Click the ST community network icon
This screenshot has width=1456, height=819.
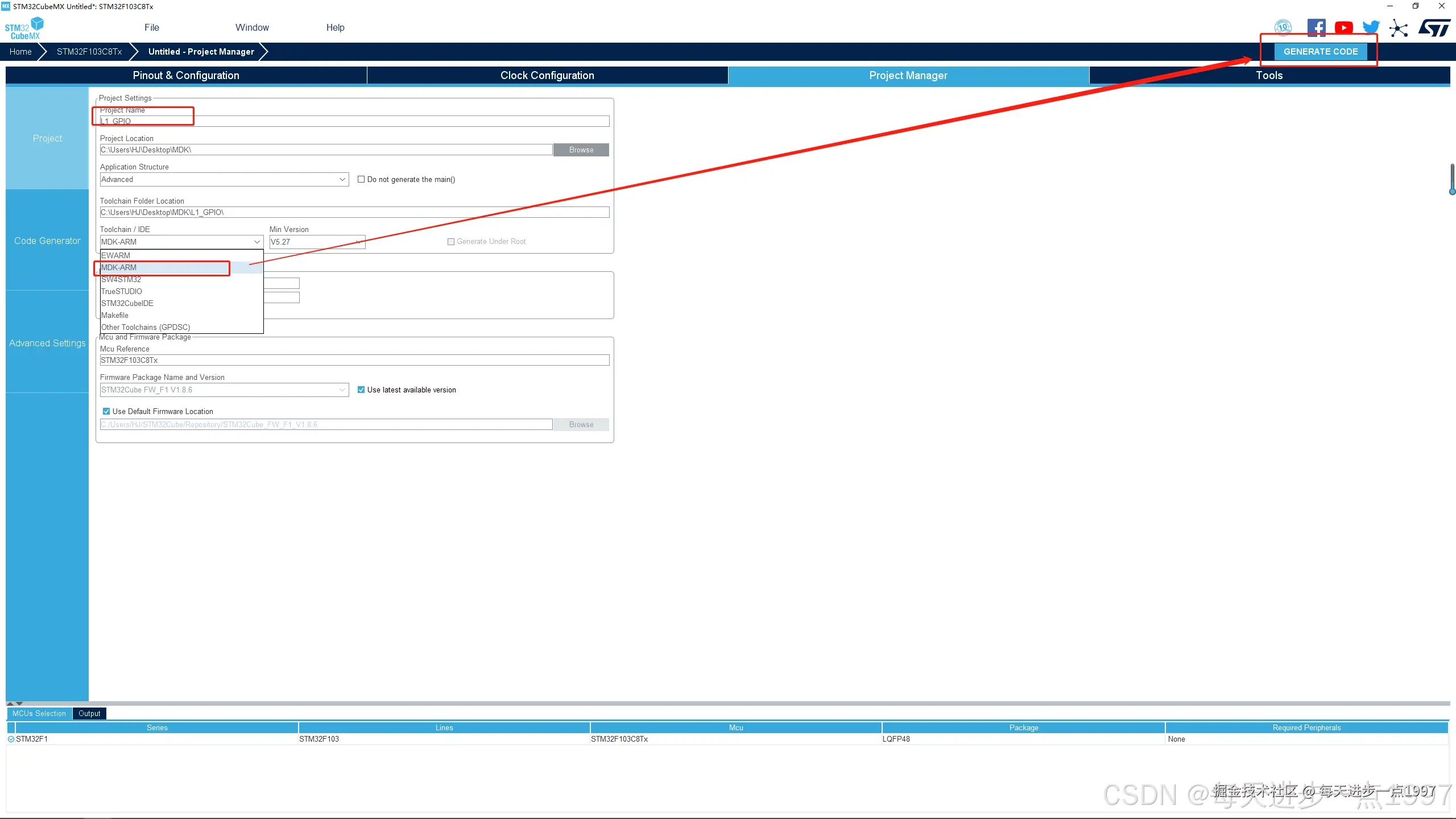coord(1399,28)
